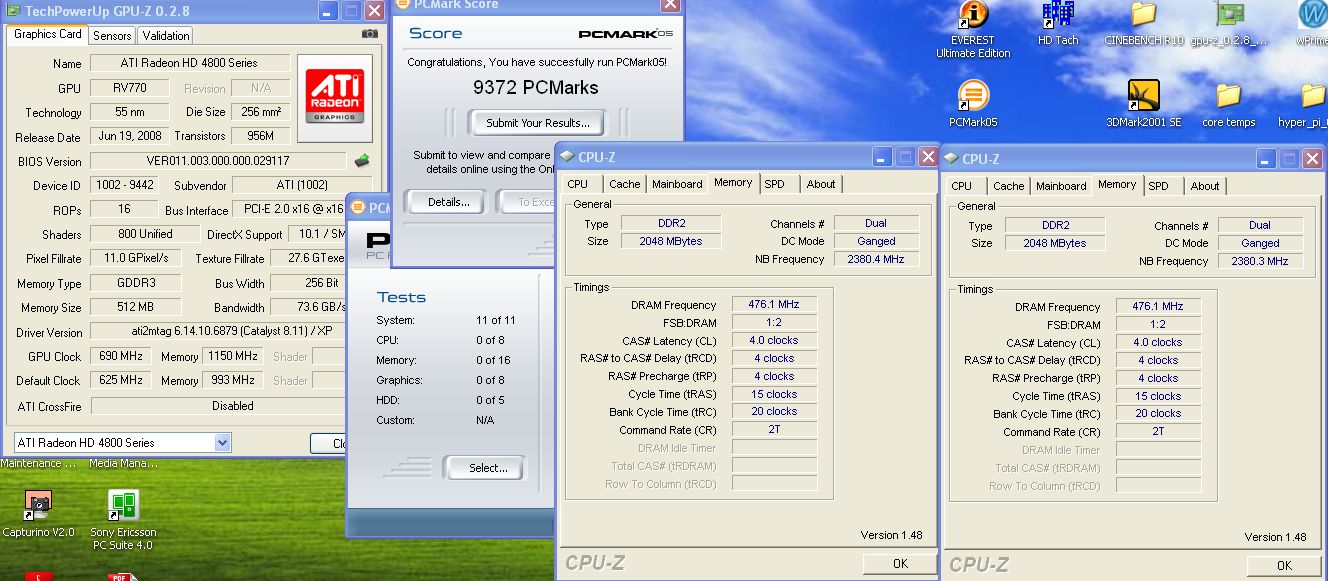This screenshot has height=581, width=1328.
Task: Click the System 11 of 11 test row
Action: (446, 320)
